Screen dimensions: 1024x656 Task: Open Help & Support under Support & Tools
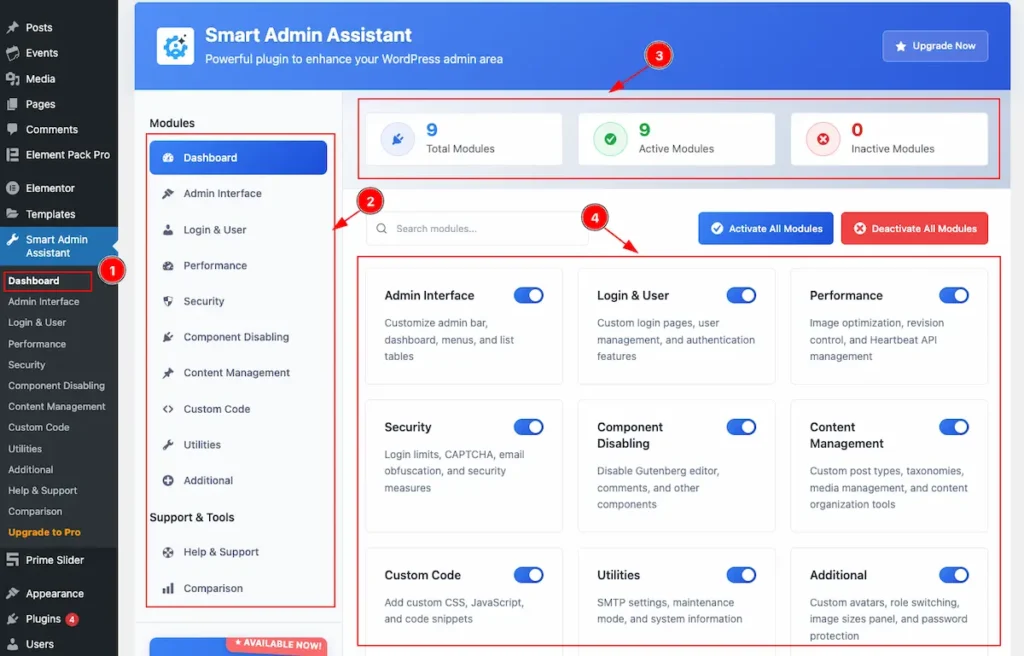tap(238, 552)
